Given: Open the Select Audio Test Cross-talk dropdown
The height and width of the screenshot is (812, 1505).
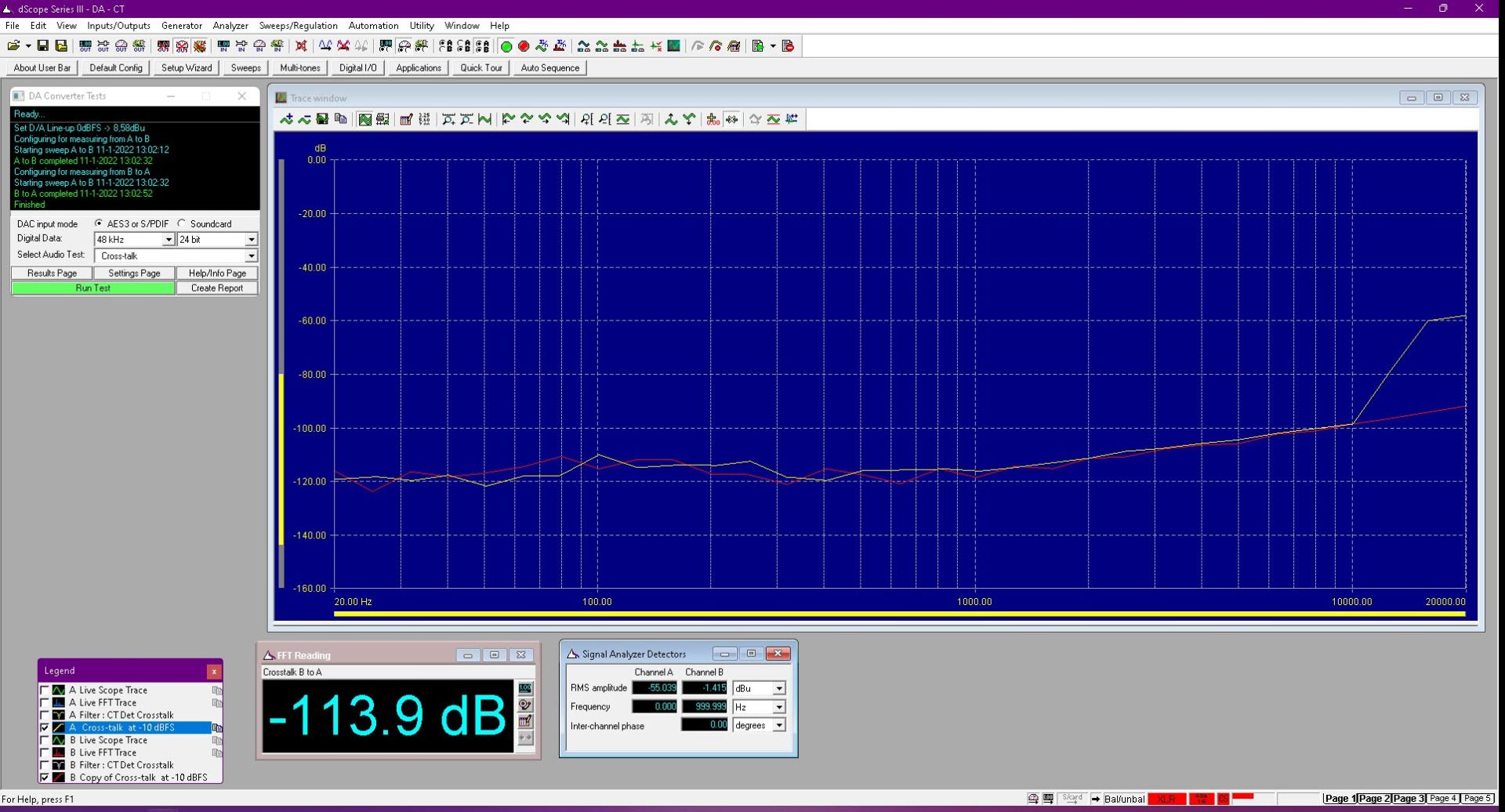Looking at the screenshot, I should tap(251, 256).
